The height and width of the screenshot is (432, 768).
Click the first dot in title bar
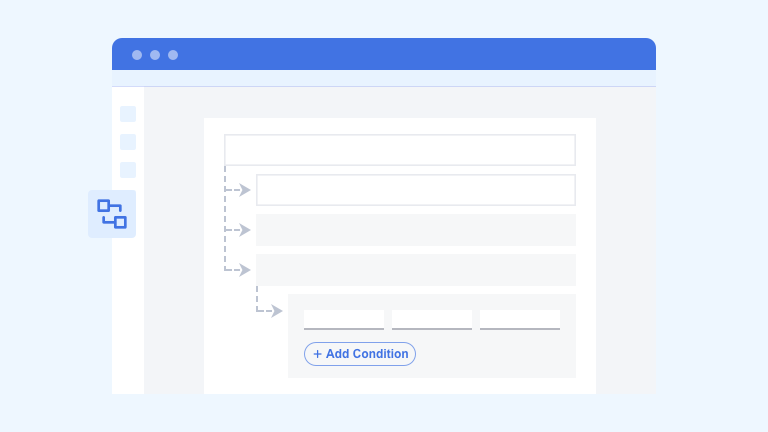coord(137,55)
